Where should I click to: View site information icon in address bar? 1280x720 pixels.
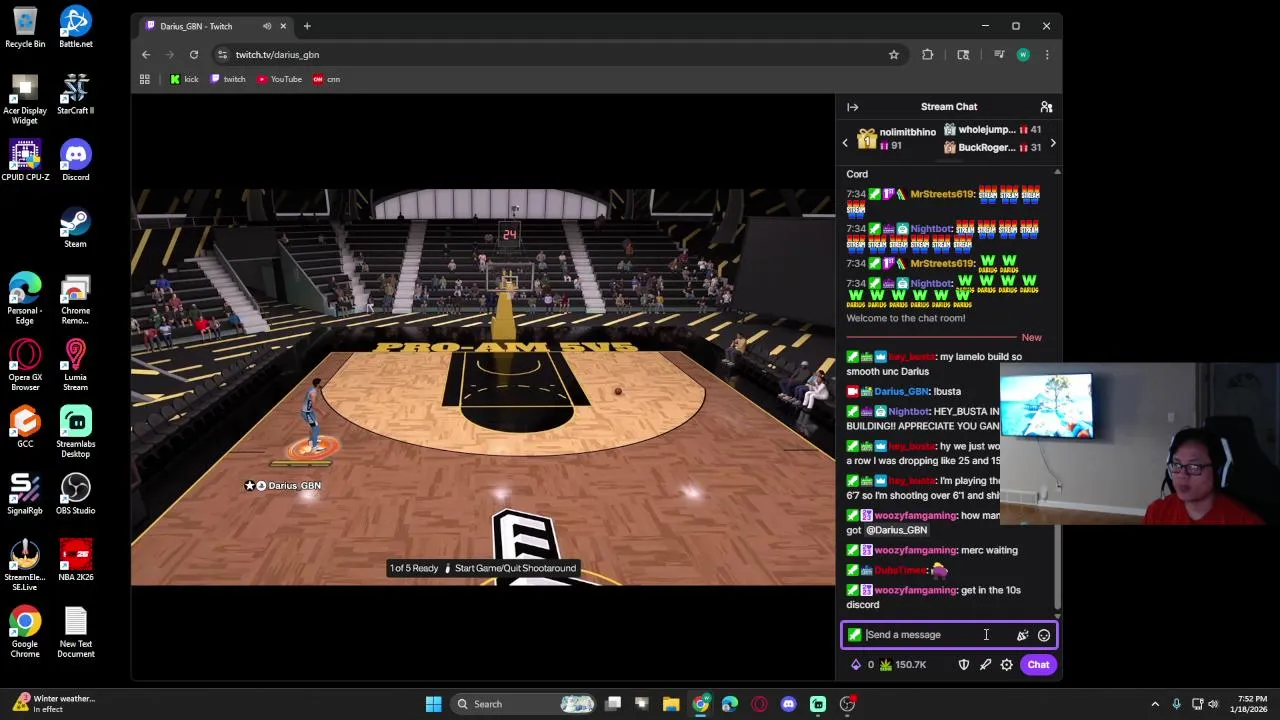(222, 55)
